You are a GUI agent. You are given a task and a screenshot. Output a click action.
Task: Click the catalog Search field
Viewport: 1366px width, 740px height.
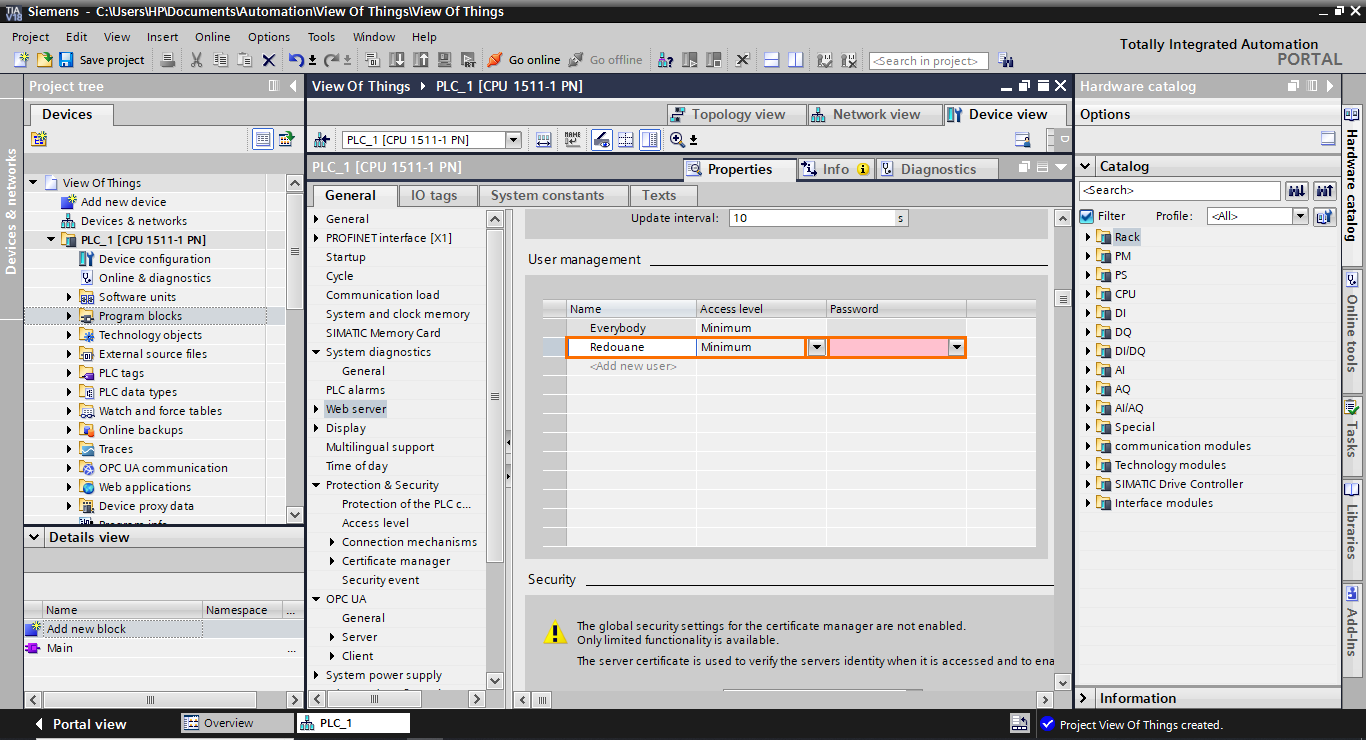click(1180, 190)
